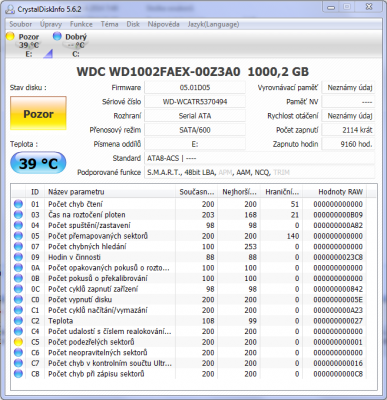This screenshot has height=400, width=387.
Task: Click RAW value 000000000016
Action: 338,363
